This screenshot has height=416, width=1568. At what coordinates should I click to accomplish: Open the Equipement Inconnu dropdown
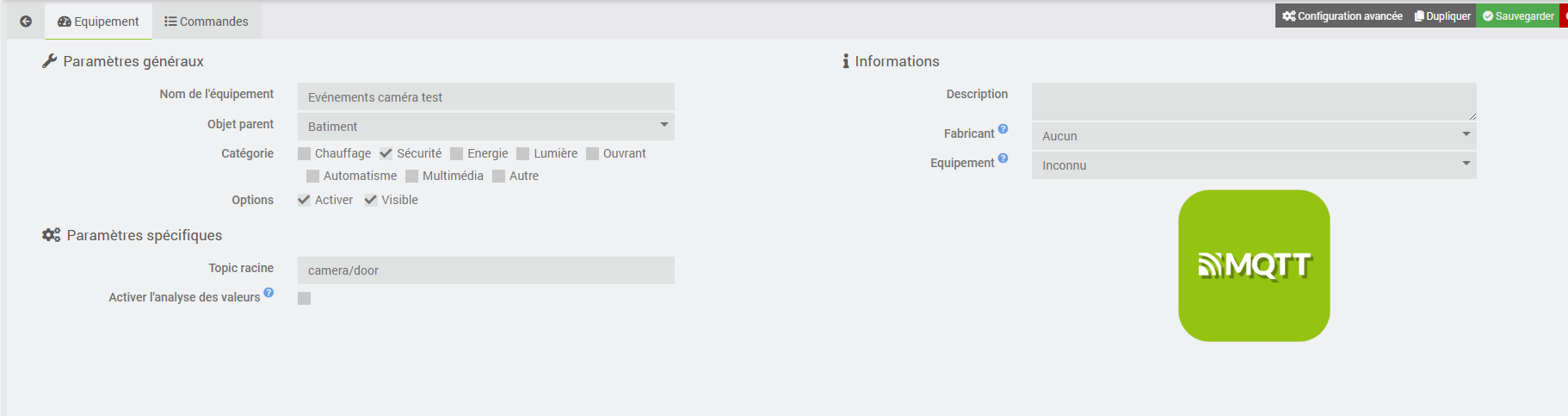tap(1254, 165)
